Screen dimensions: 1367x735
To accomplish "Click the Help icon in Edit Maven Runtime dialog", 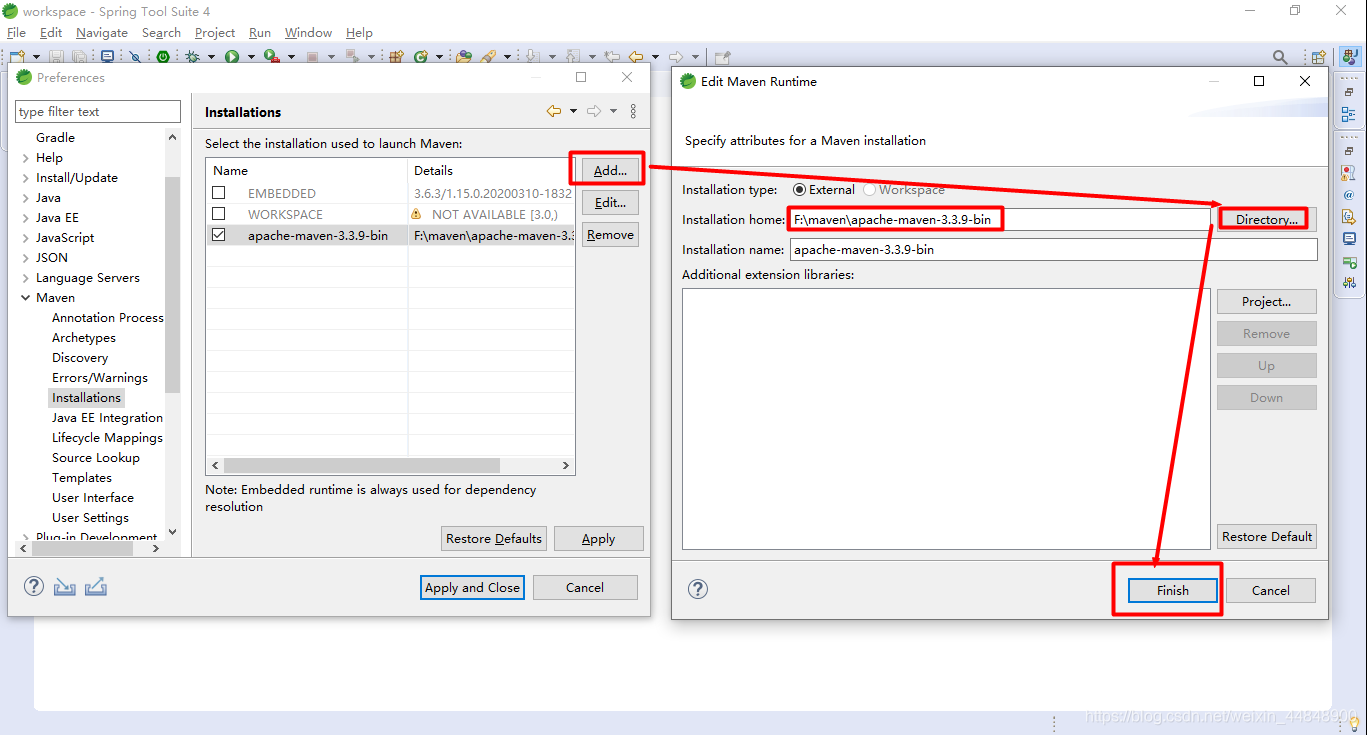I will click(x=698, y=589).
